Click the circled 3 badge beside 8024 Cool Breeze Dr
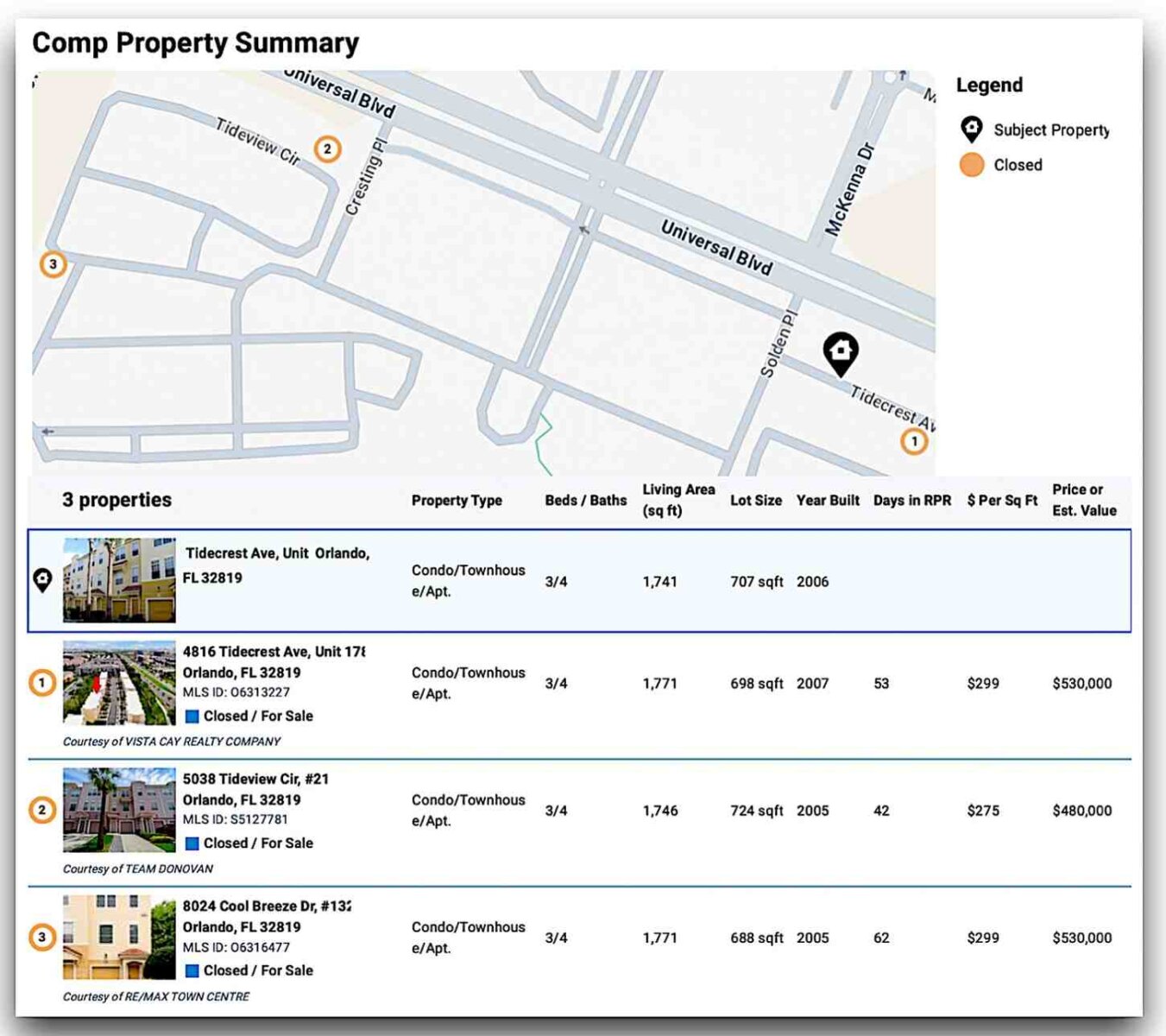 pyautogui.click(x=42, y=937)
